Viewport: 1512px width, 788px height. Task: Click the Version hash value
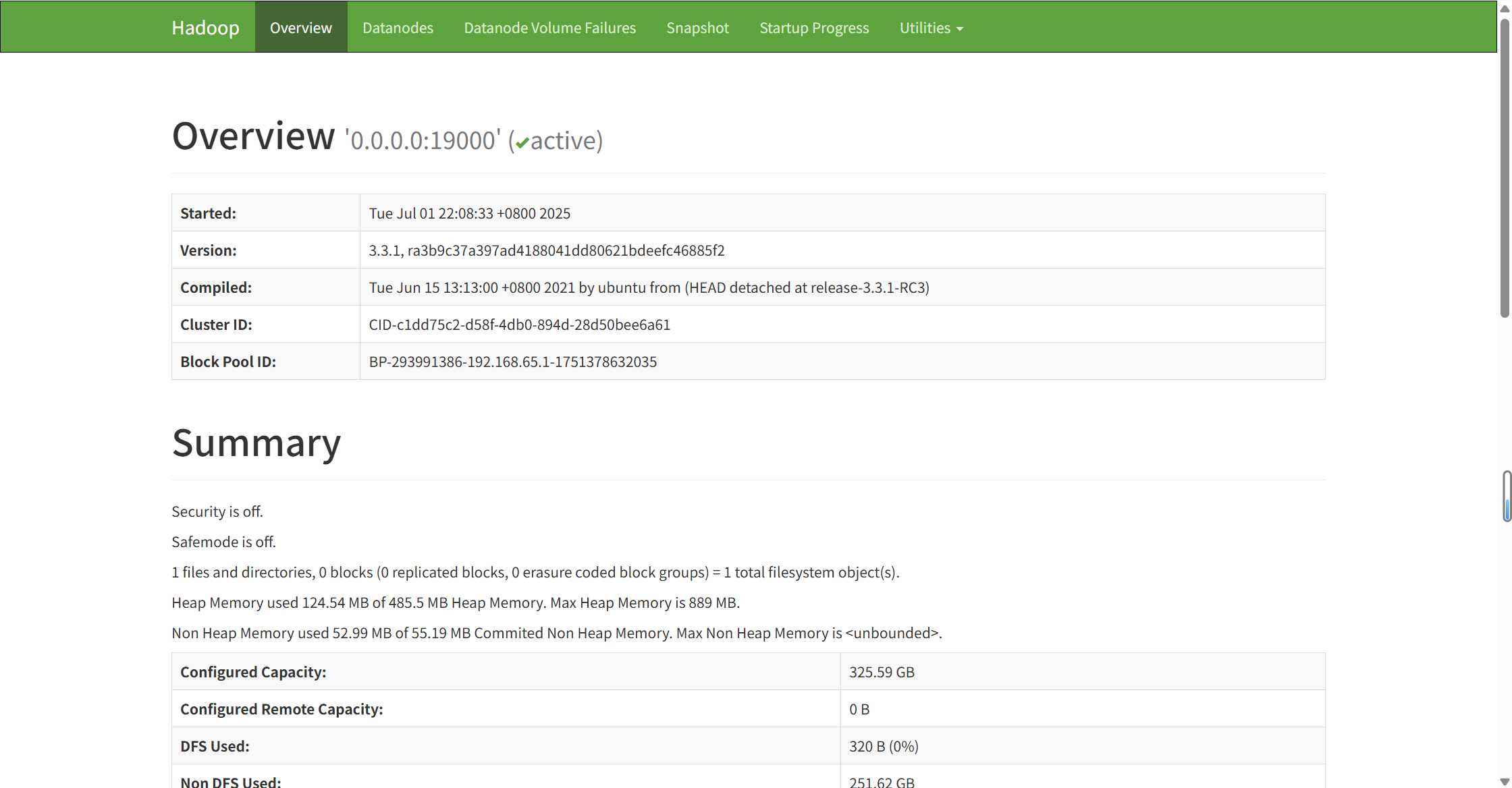click(546, 250)
